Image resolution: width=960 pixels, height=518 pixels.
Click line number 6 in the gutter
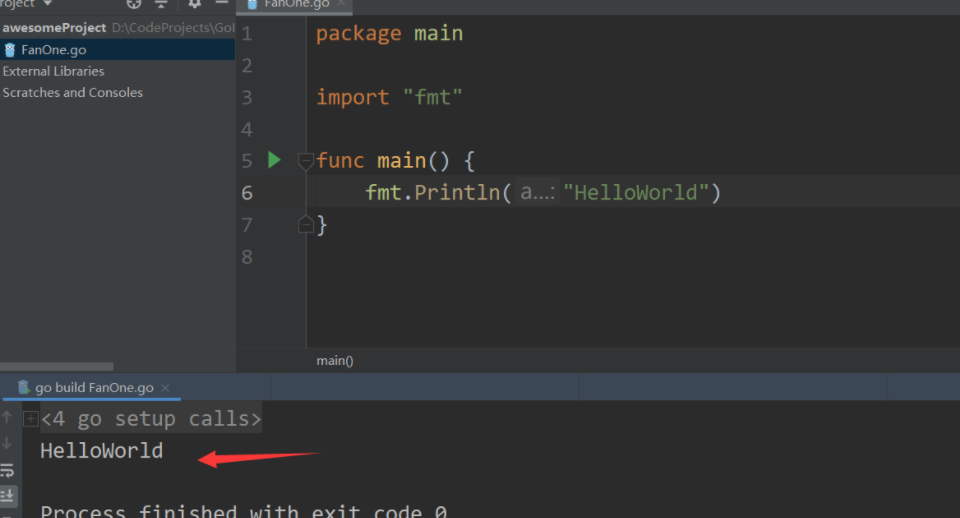pyautogui.click(x=247, y=193)
